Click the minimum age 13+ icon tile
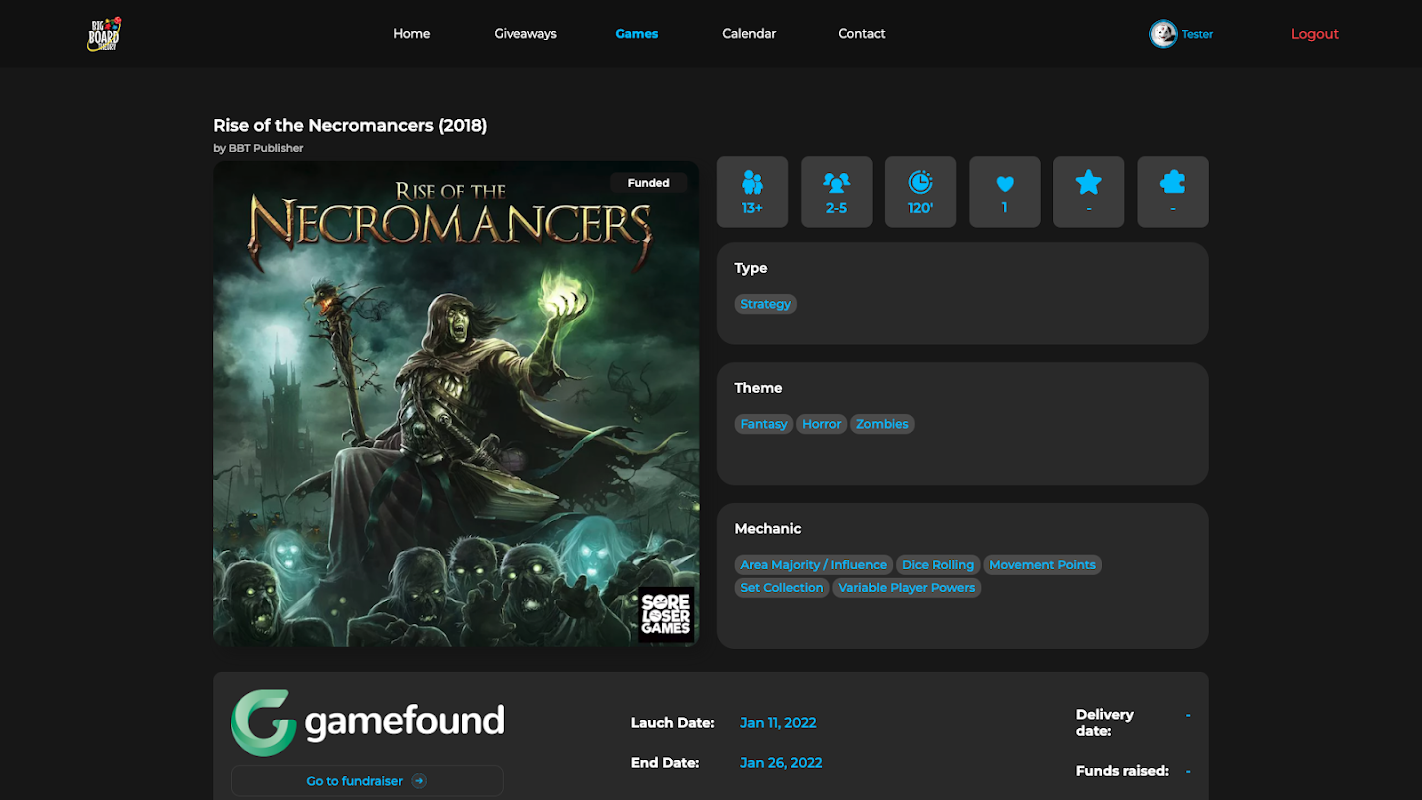This screenshot has height=800, width=1422. [752, 192]
